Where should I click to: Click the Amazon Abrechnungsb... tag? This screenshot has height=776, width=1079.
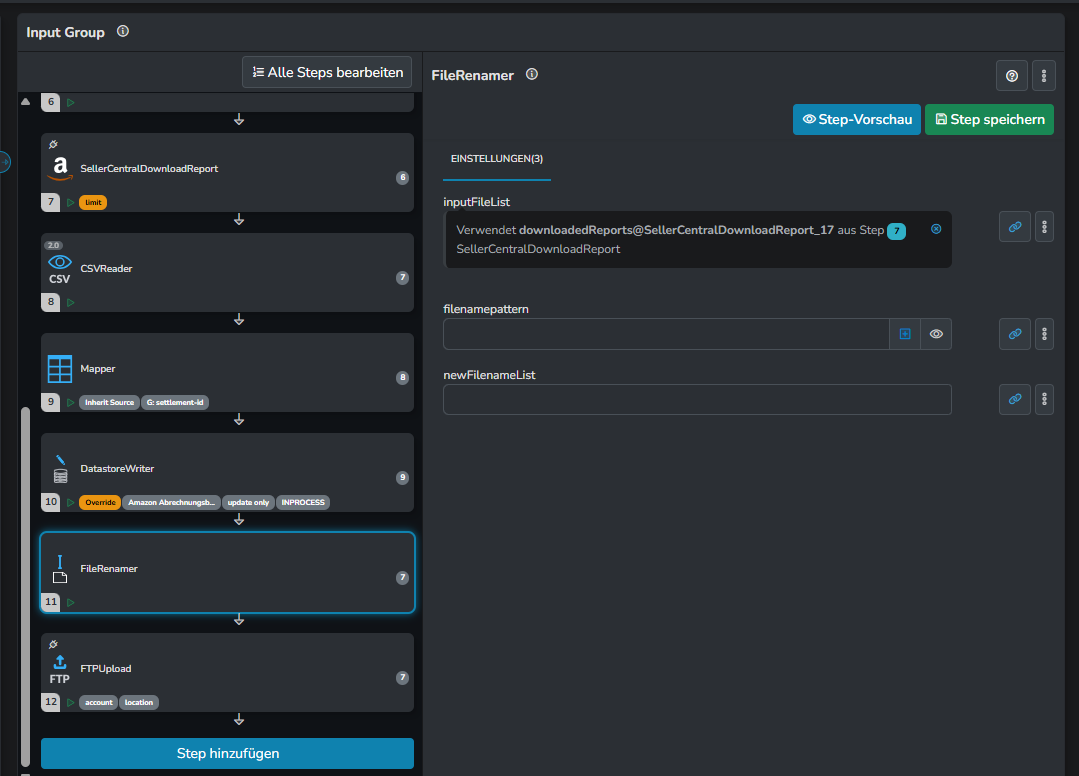[171, 502]
